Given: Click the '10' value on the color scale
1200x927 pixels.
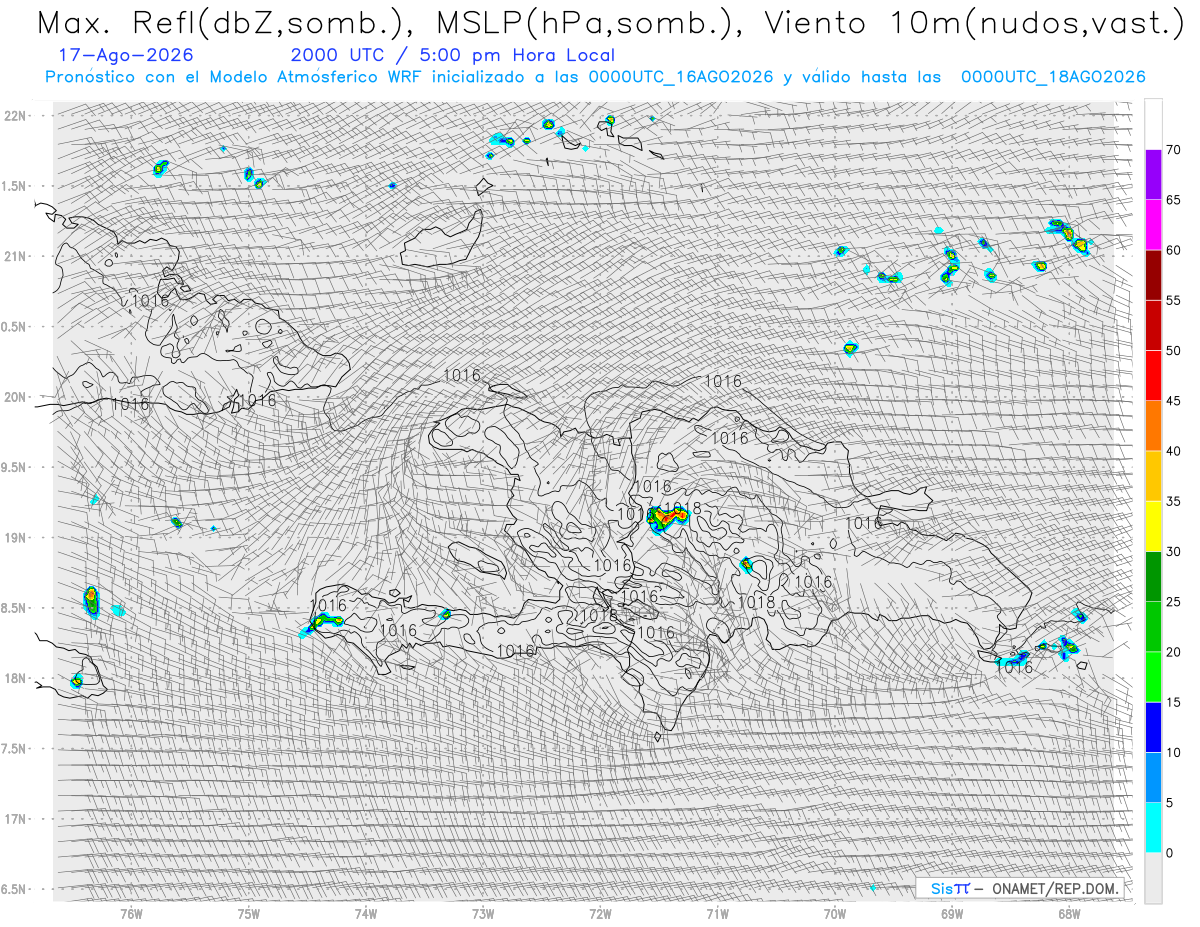Looking at the screenshot, I should coord(1173,752).
